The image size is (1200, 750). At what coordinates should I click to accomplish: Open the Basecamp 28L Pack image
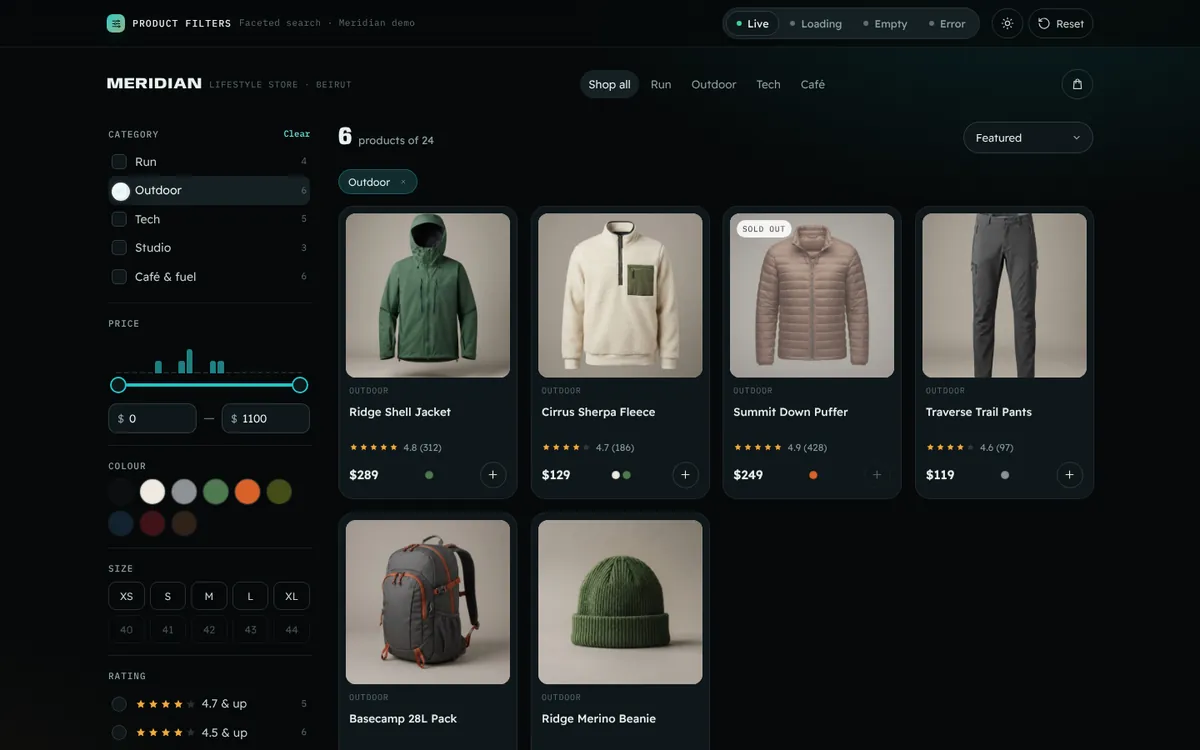(428, 602)
